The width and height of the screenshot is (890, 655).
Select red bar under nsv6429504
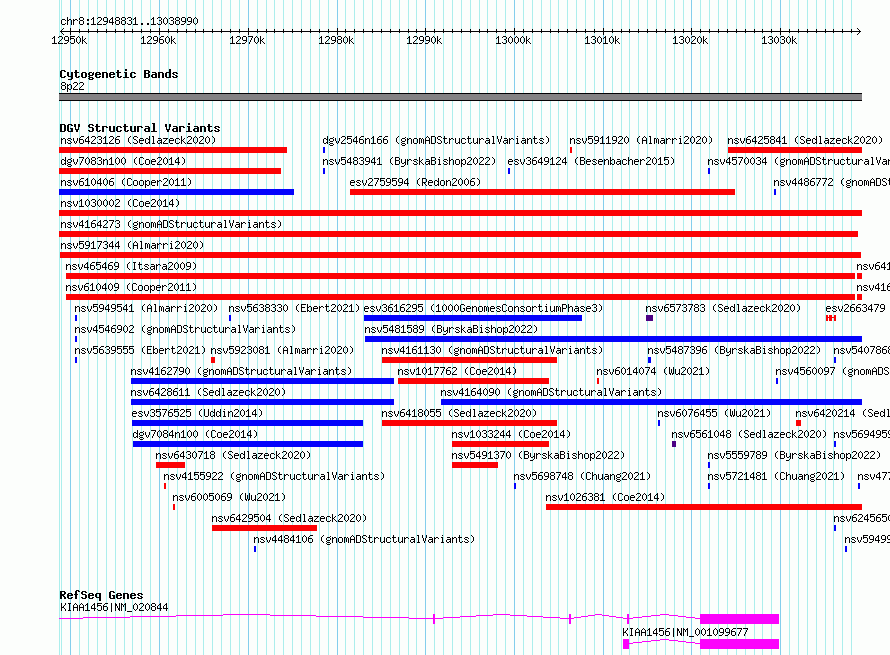(x=265, y=528)
